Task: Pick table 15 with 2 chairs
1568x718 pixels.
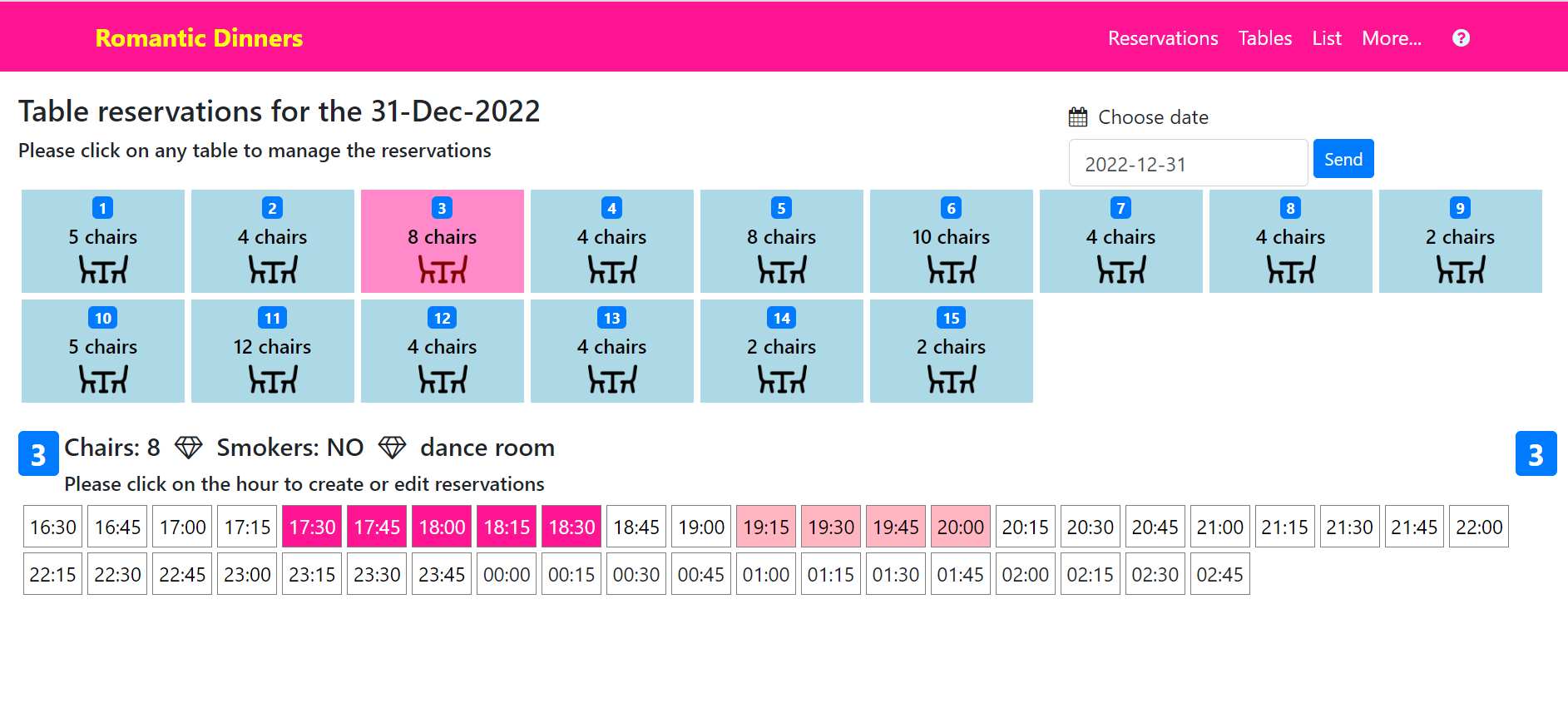Action: (951, 351)
